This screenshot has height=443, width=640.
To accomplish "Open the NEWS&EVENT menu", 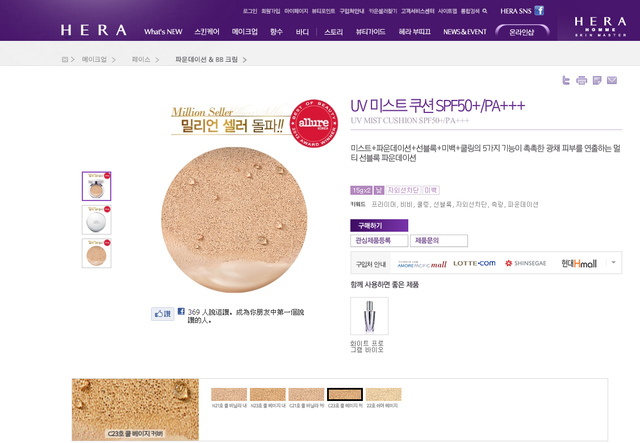I will point(464,31).
